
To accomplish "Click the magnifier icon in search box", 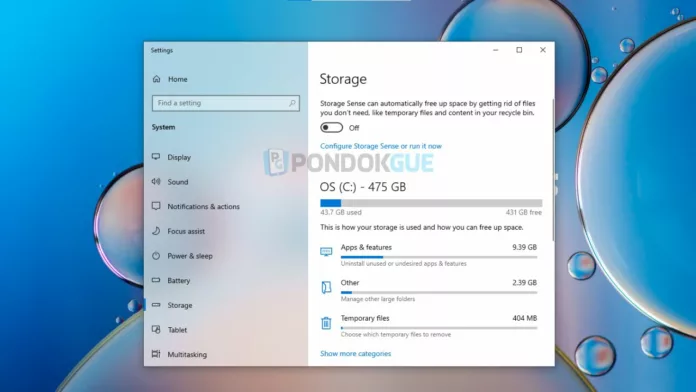I will [x=292, y=103].
